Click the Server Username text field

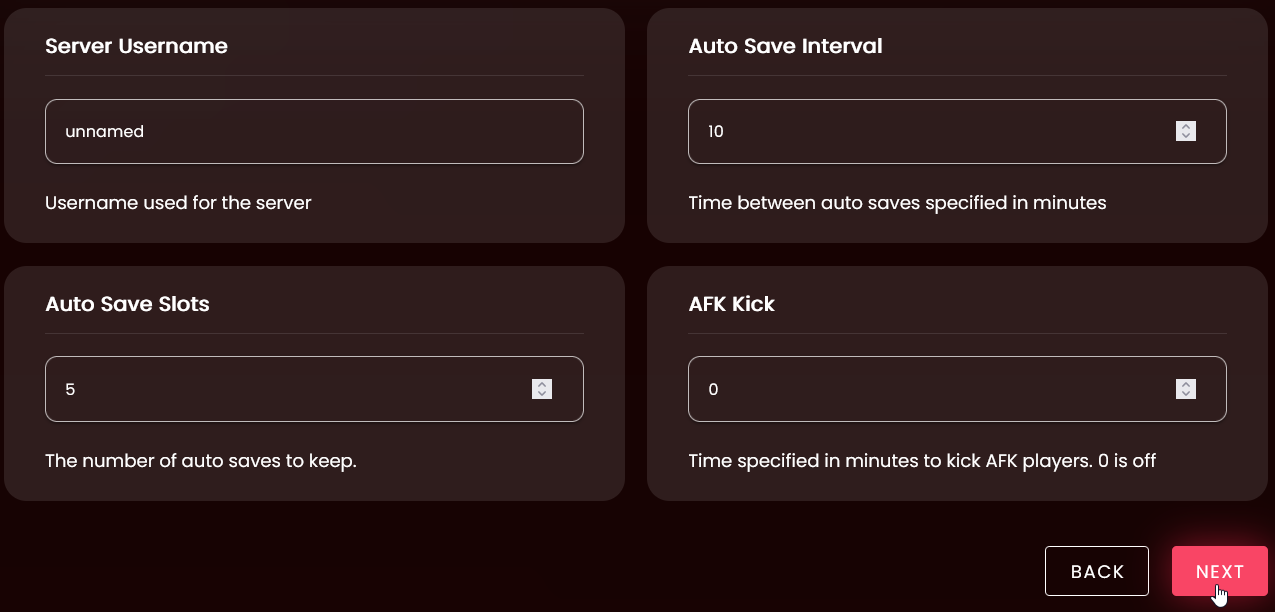click(x=314, y=131)
